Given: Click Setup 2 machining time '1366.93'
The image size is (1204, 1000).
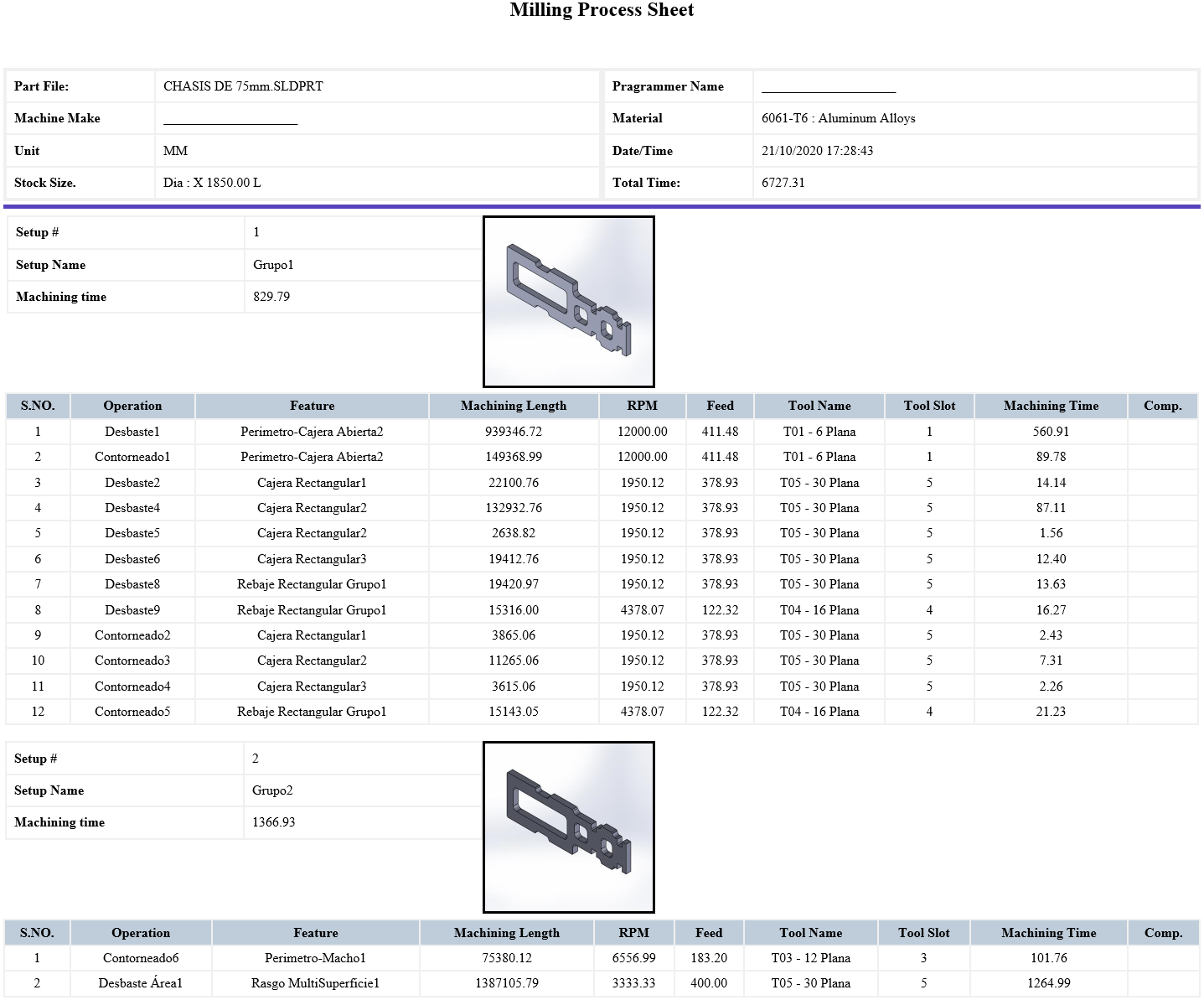Looking at the screenshot, I should pyautogui.click(x=273, y=822).
